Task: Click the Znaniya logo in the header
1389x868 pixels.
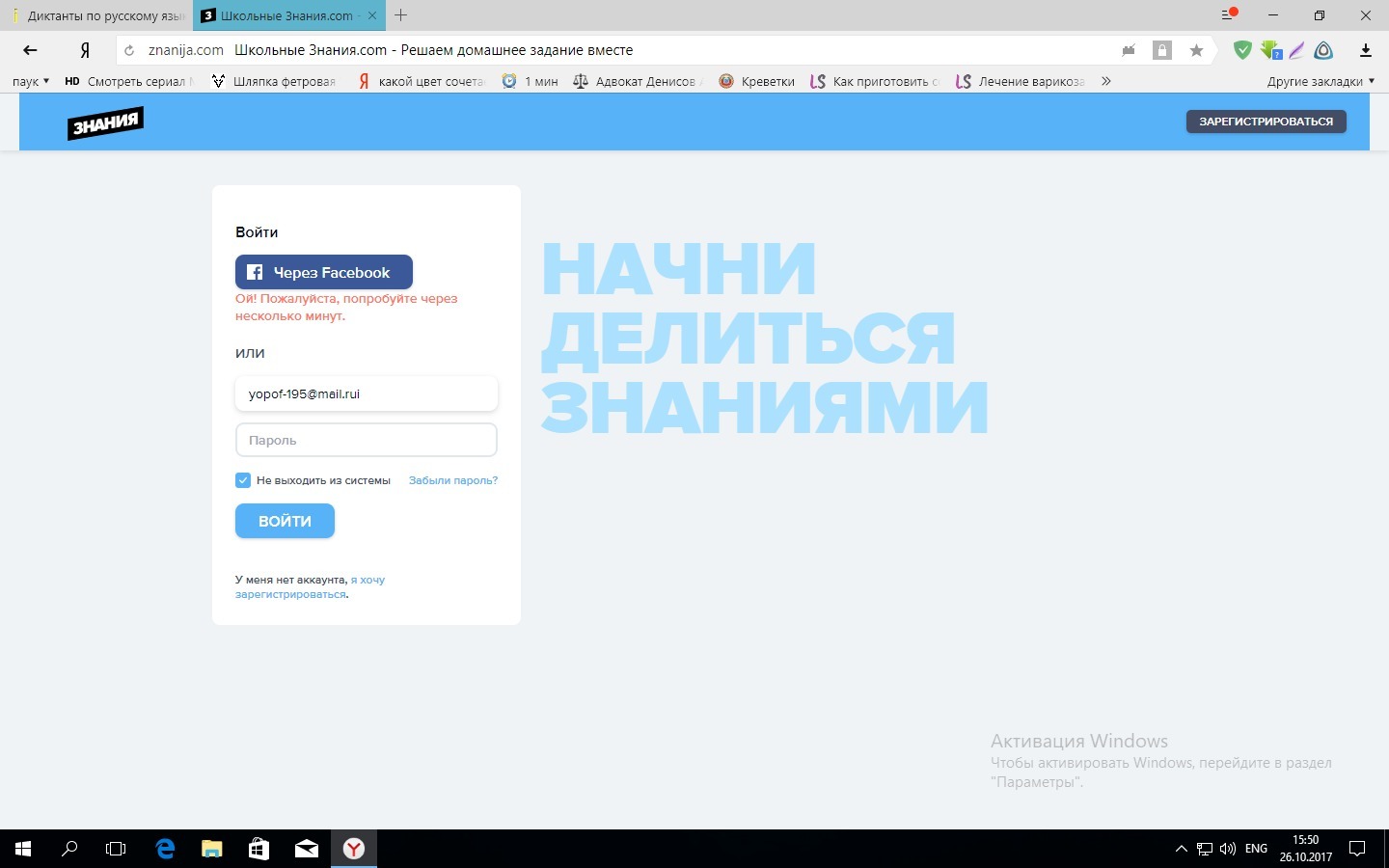Action: [x=105, y=123]
